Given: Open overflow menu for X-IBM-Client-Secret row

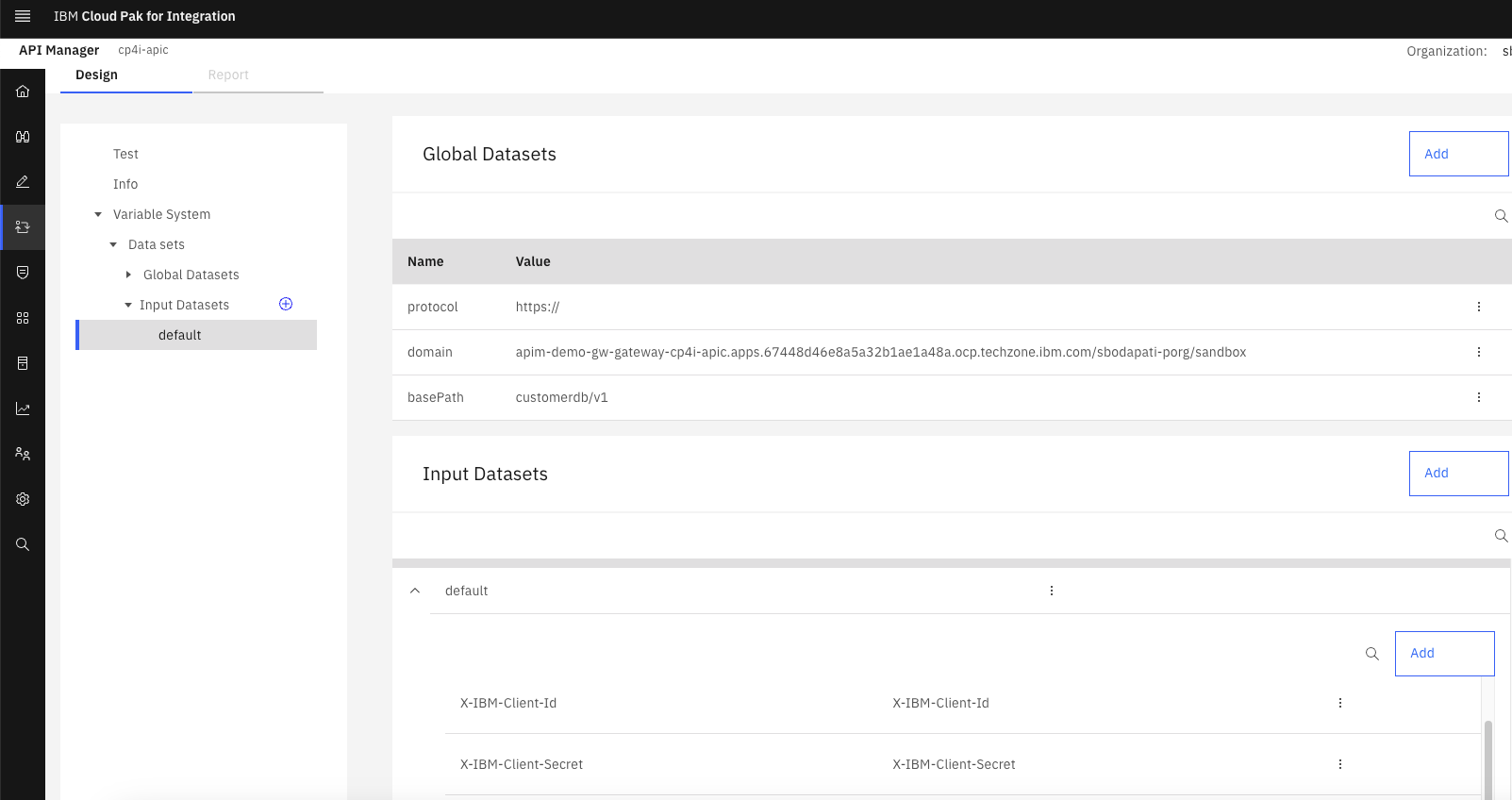Looking at the screenshot, I should [x=1339, y=764].
